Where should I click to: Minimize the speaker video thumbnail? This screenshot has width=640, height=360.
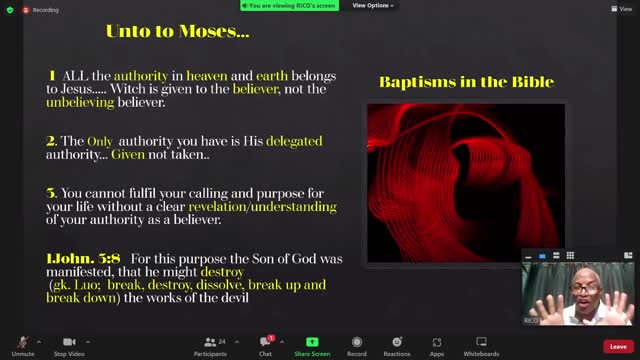point(528,256)
